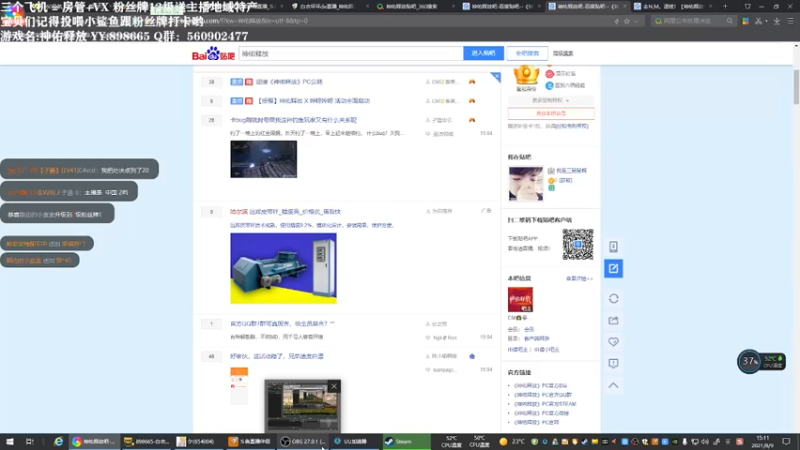Click the red round icon beside crown
Viewport: 800px width, 450px height.
[549, 74]
